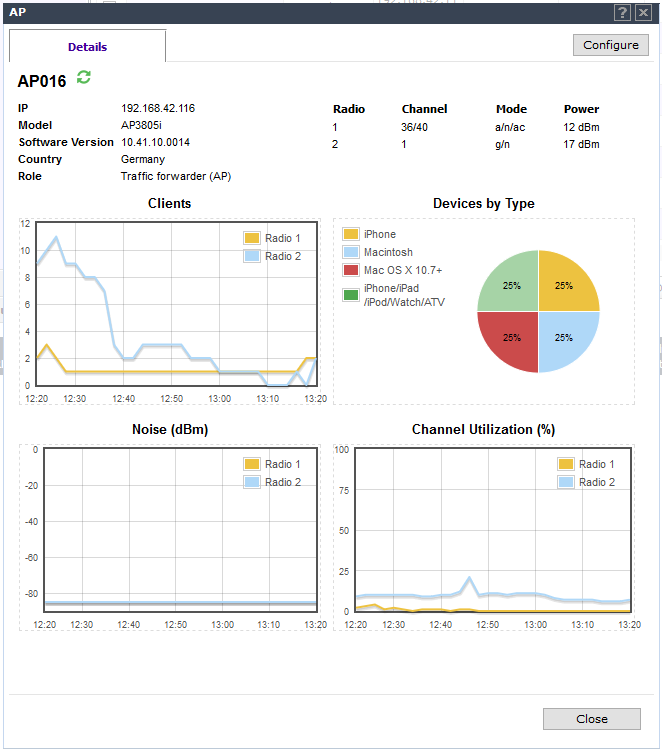662x750 pixels.
Task: Click the Clients chart title
Action: 169,203
